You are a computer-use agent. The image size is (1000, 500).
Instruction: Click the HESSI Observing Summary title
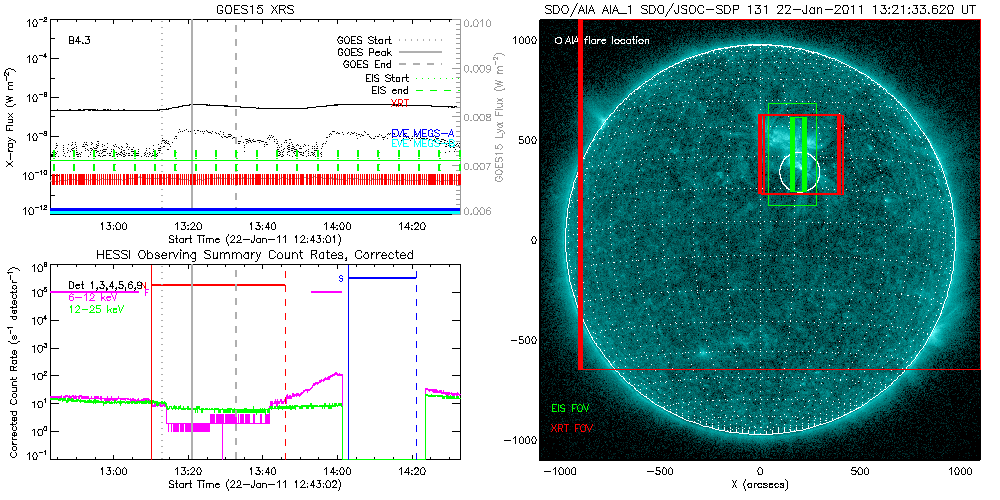(x=255, y=255)
